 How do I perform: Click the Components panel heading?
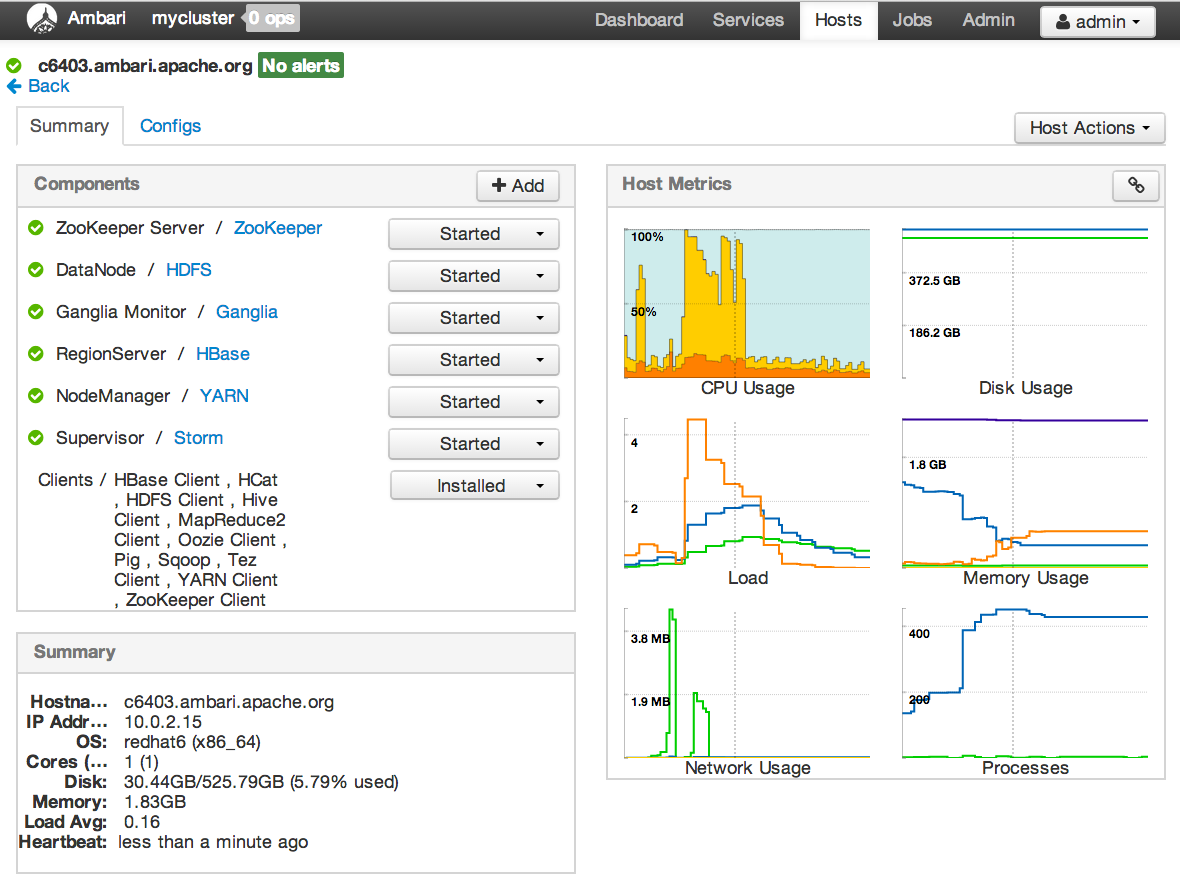[87, 184]
